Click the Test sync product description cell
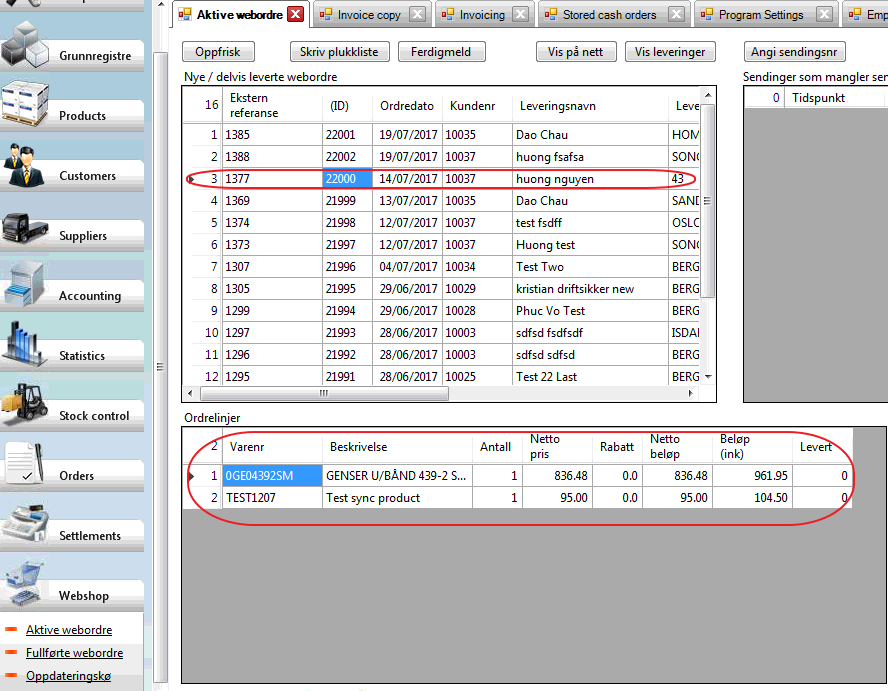Viewport: 888px width, 691px height. (x=398, y=498)
